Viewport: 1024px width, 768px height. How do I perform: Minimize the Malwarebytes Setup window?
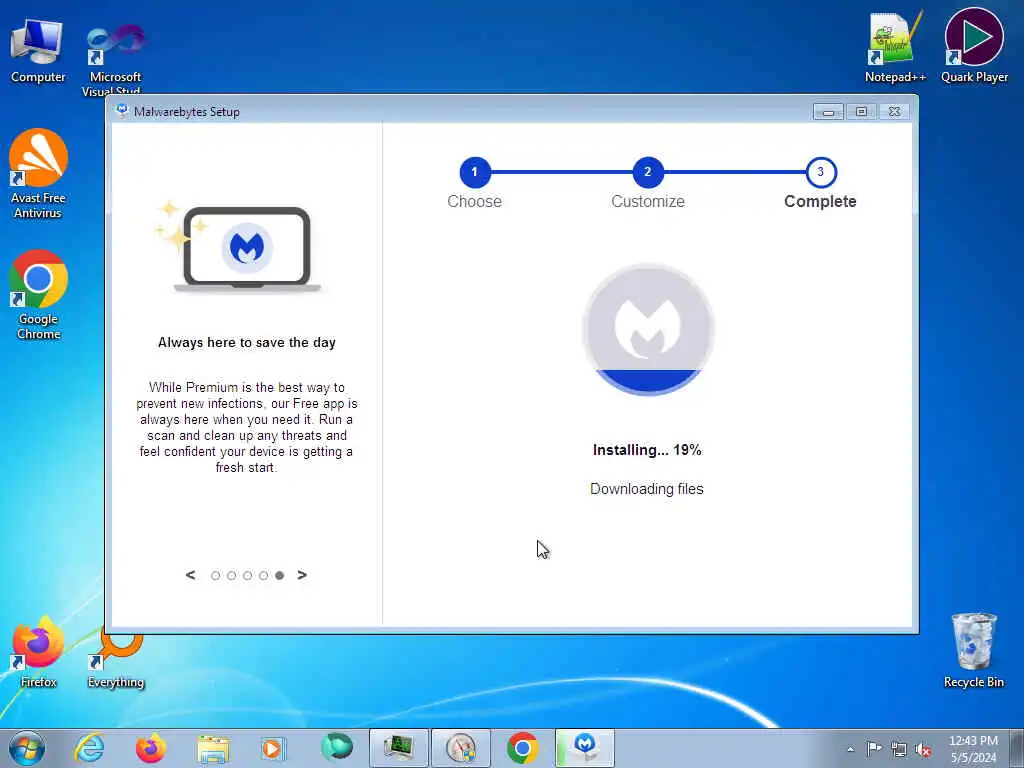click(828, 112)
